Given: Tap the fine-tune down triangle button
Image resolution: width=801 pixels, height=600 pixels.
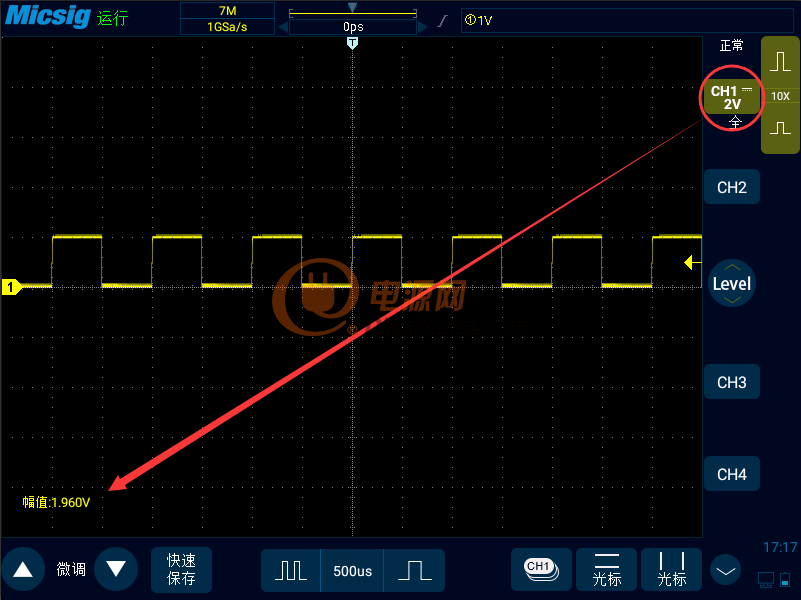Looking at the screenshot, I should coord(116,569).
